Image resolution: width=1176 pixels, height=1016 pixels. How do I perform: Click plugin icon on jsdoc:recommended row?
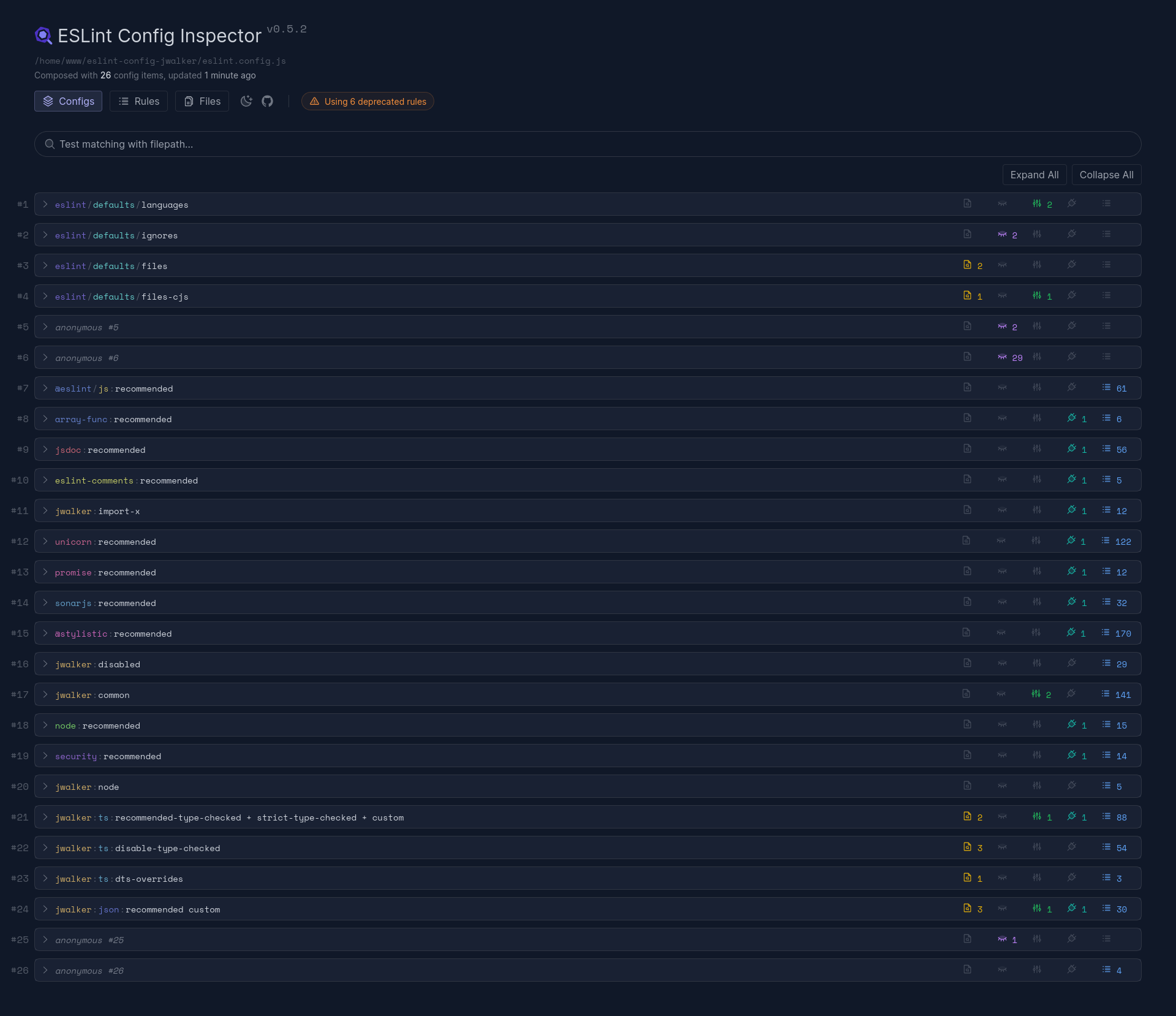[x=1072, y=449]
